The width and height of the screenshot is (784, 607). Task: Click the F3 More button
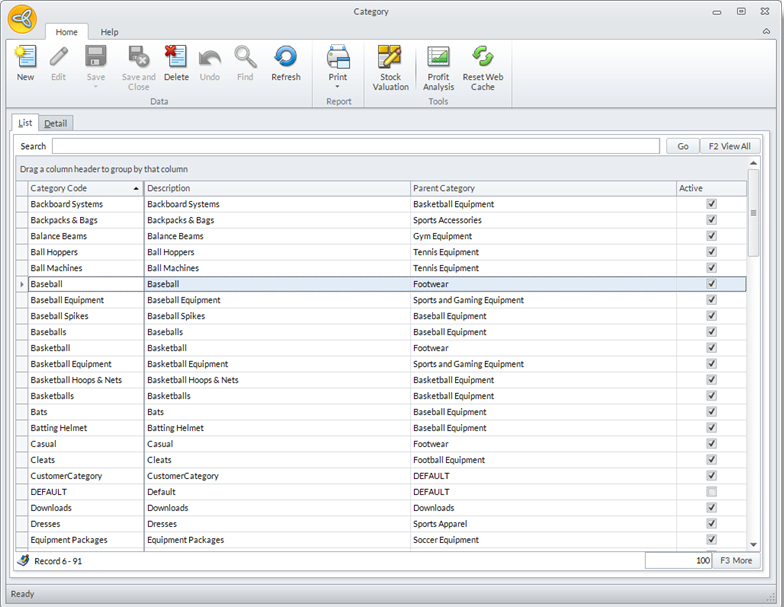tap(736, 560)
